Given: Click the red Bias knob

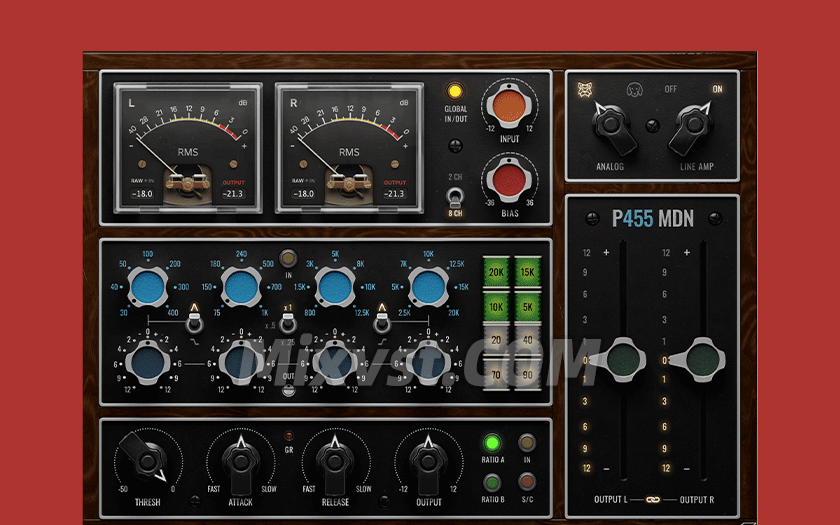Looking at the screenshot, I should (507, 181).
